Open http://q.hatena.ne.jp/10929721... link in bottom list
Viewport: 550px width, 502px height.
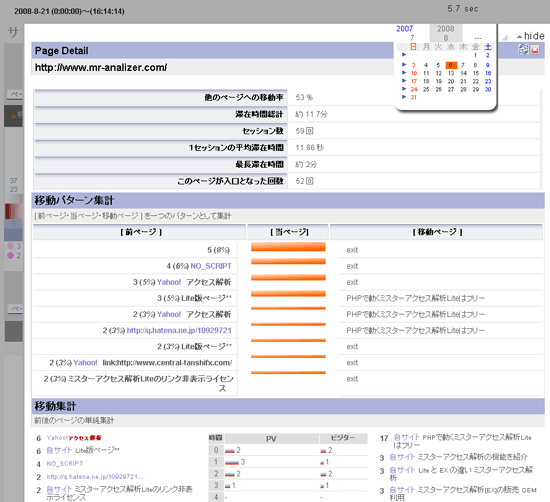tap(95, 477)
